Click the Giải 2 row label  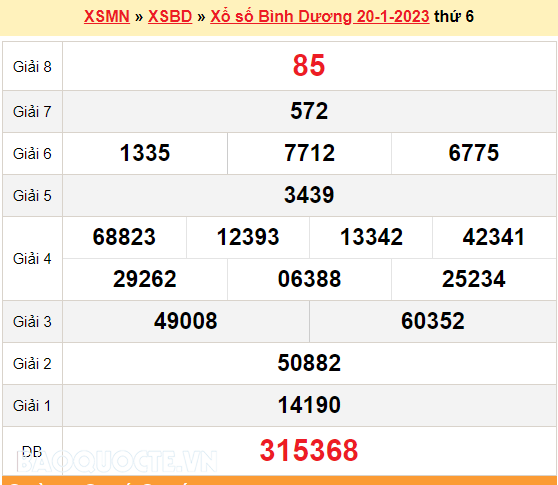[x=32, y=364]
